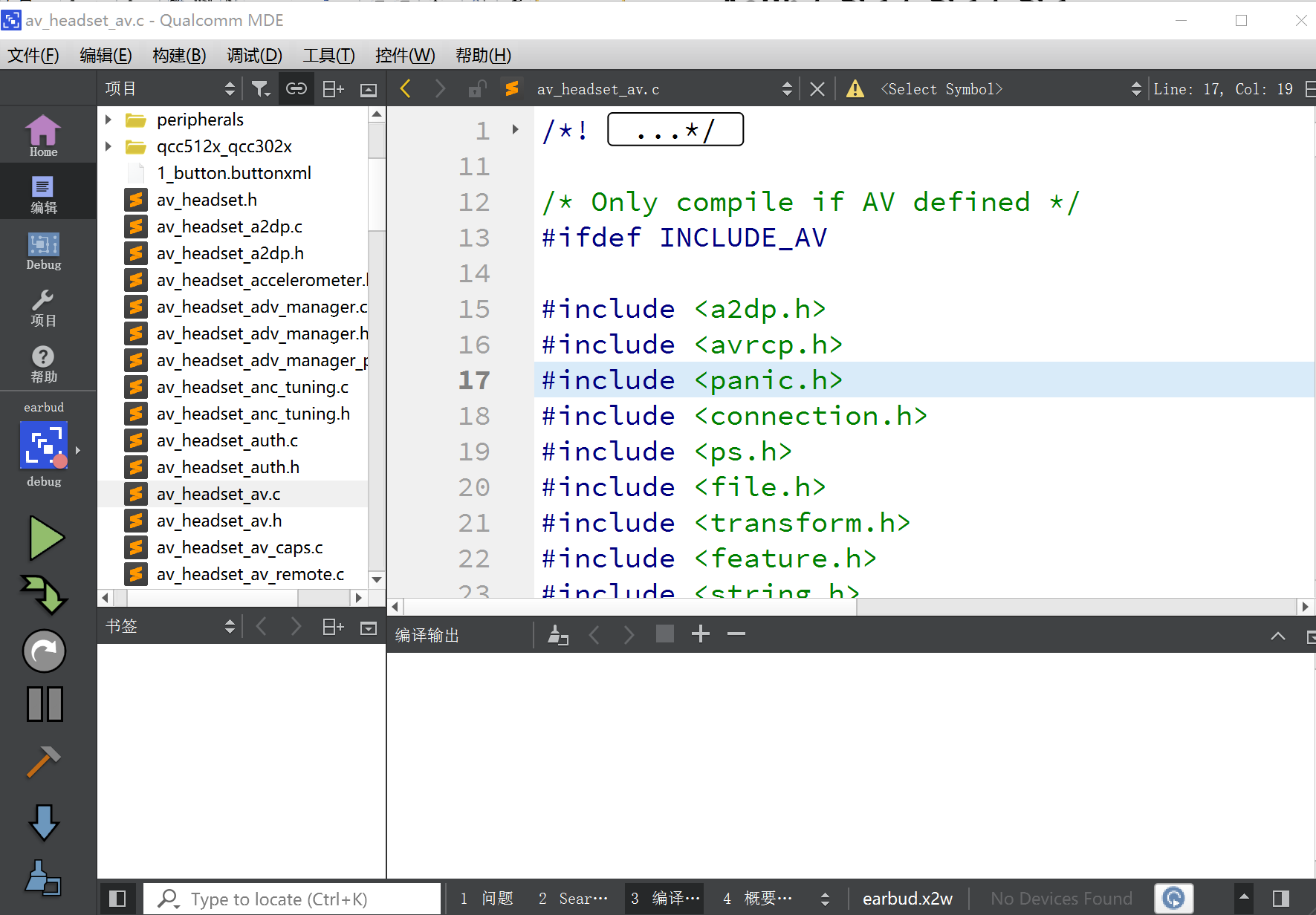The width and height of the screenshot is (1316, 915).
Task: Expand the peripherals folder
Action: pyautogui.click(x=108, y=120)
